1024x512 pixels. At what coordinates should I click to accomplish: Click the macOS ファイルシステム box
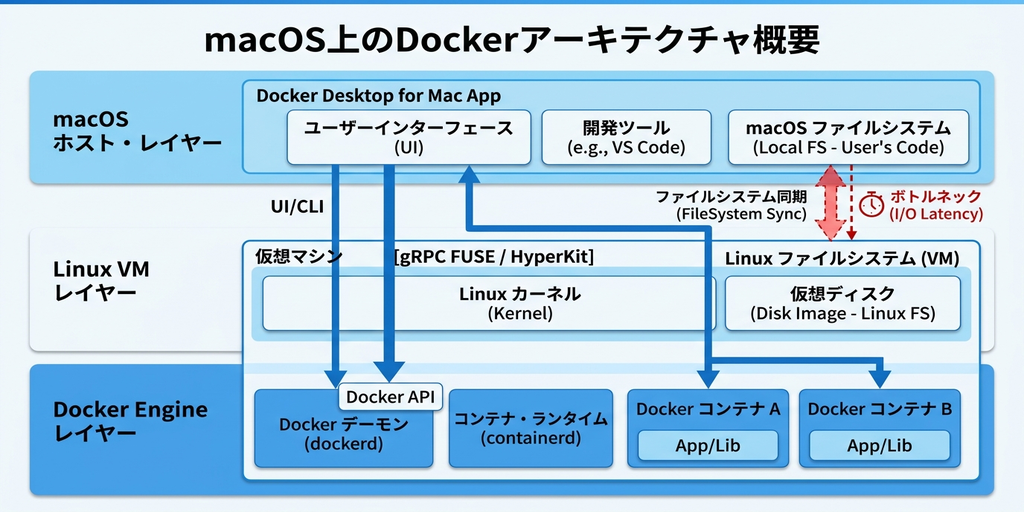[848, 137]
